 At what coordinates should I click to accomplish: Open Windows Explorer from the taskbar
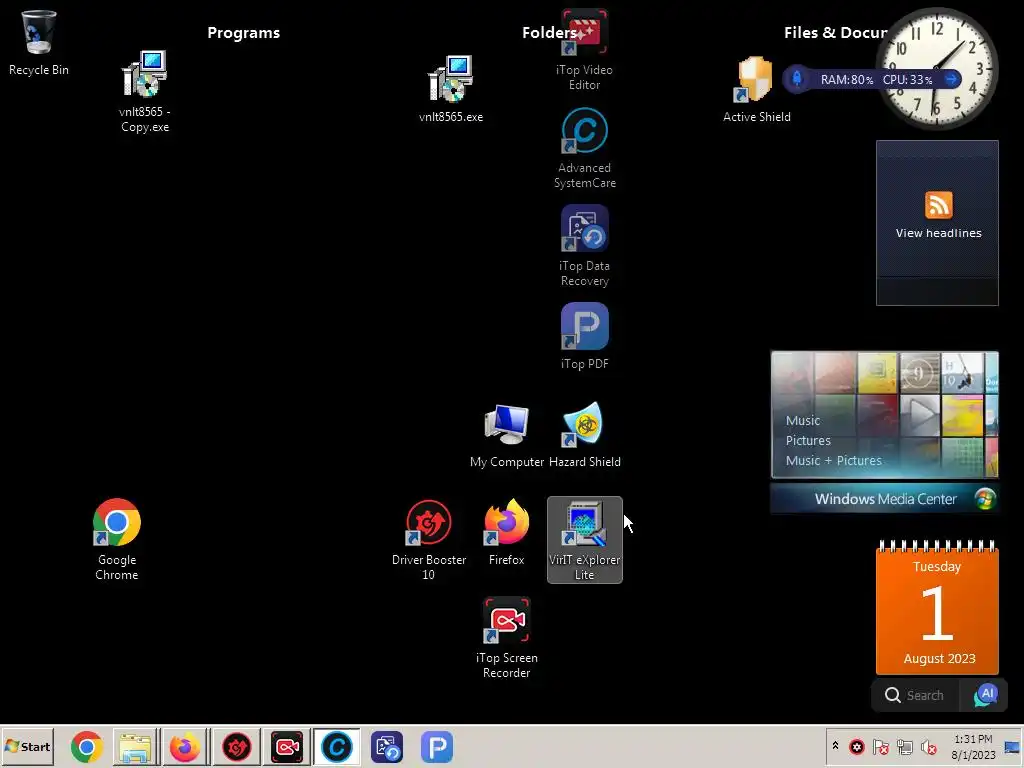[136, 746]
